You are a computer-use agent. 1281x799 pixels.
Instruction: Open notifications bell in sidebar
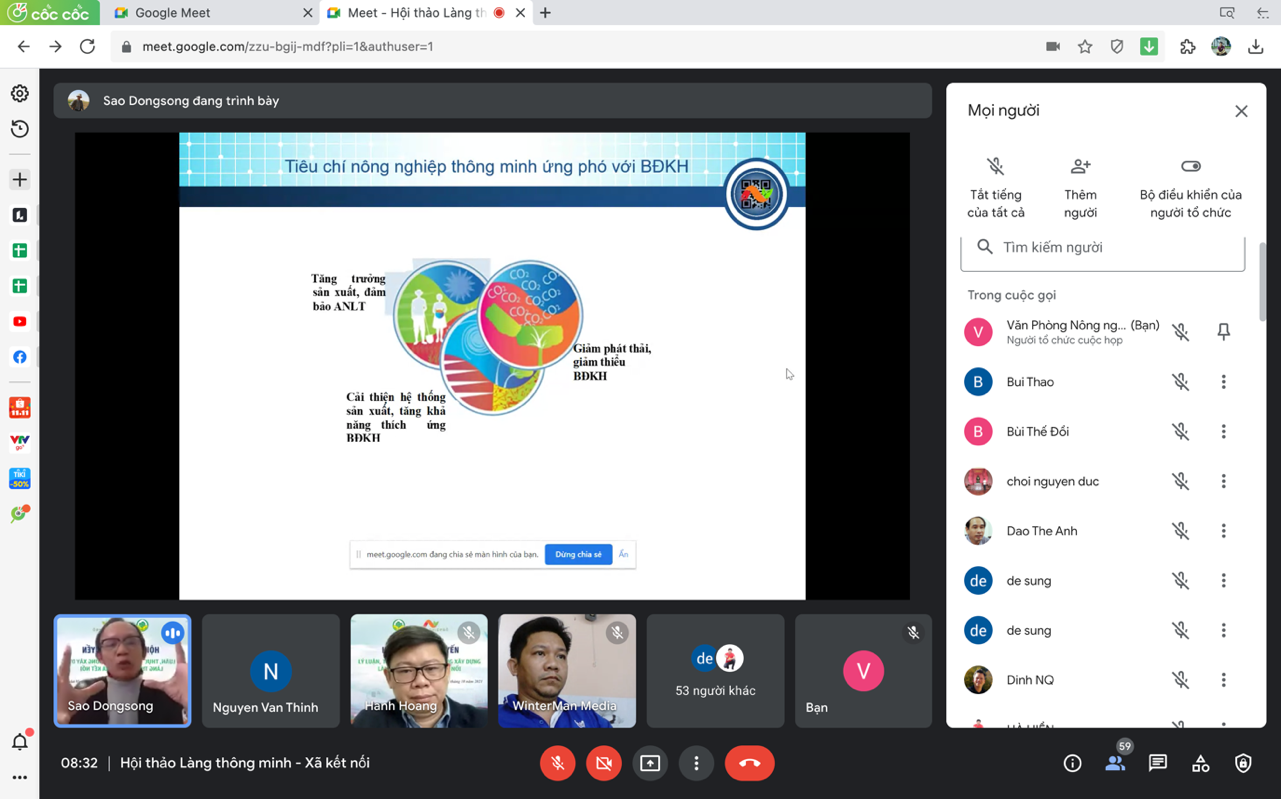click(x=20, y=741)
